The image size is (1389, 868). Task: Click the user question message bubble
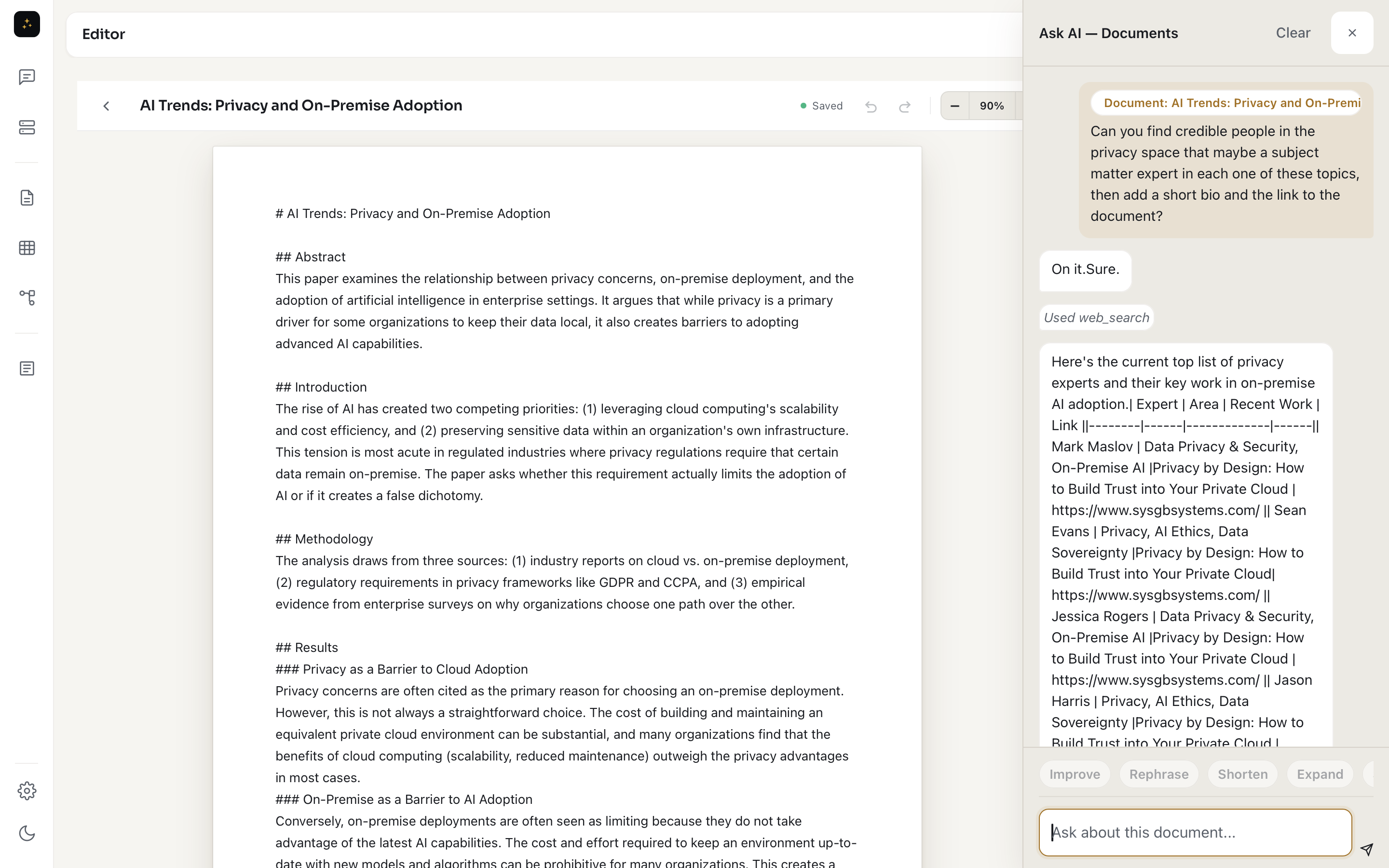pos(1226,161)
